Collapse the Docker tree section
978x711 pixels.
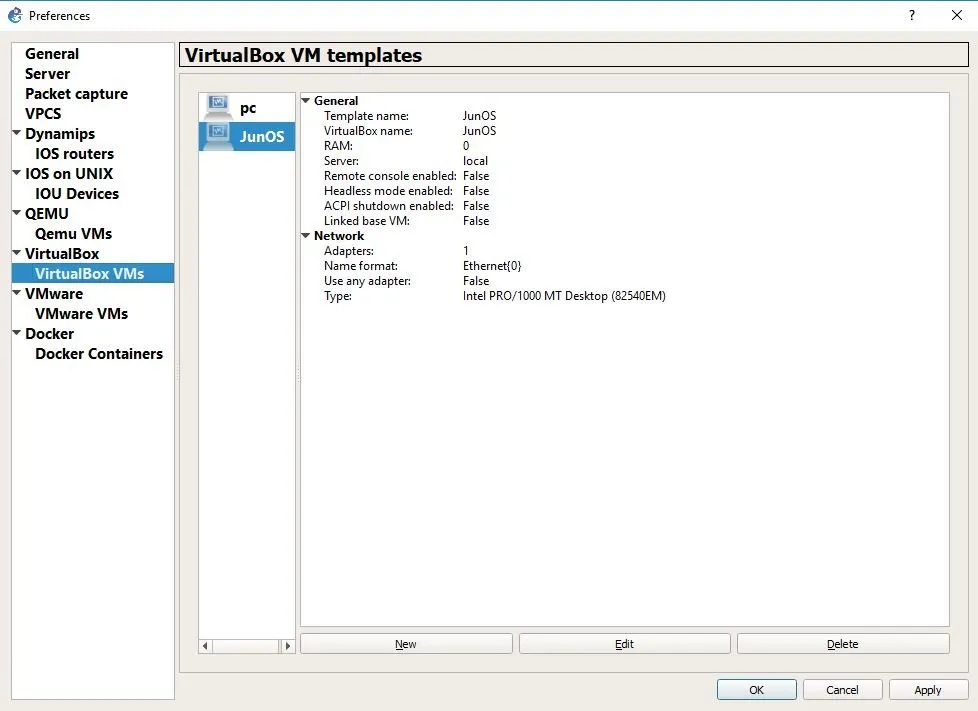click(17, 332)
